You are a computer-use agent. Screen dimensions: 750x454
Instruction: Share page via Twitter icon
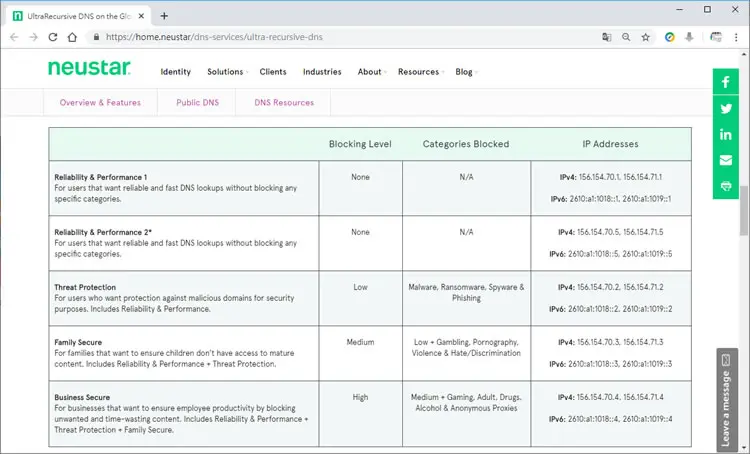tap(726, 109)
